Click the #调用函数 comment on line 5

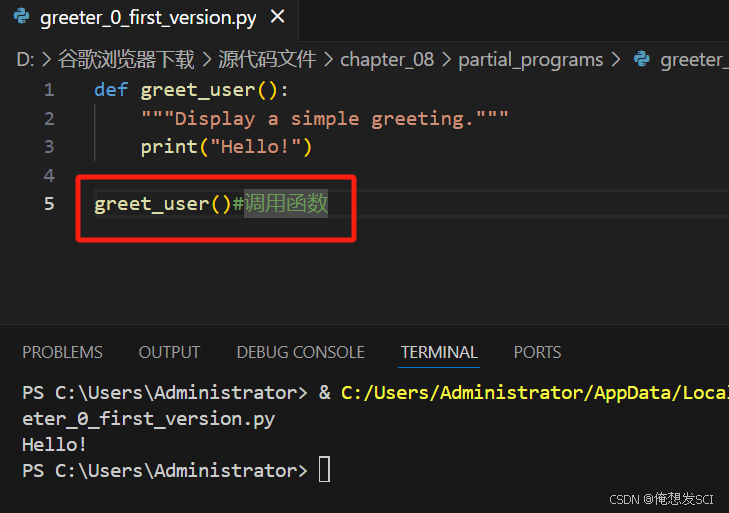(280, 203)
